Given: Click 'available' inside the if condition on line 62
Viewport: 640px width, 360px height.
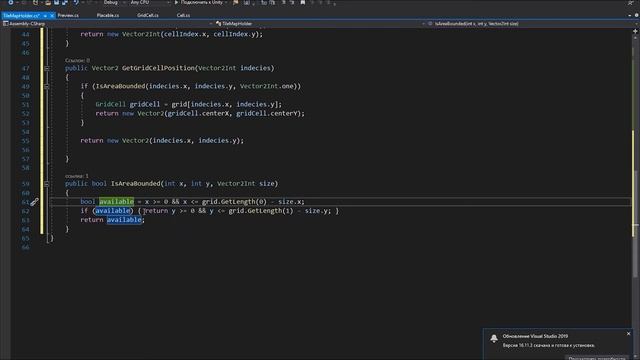Looking at the screenshot, I should [x=113, y=211].
